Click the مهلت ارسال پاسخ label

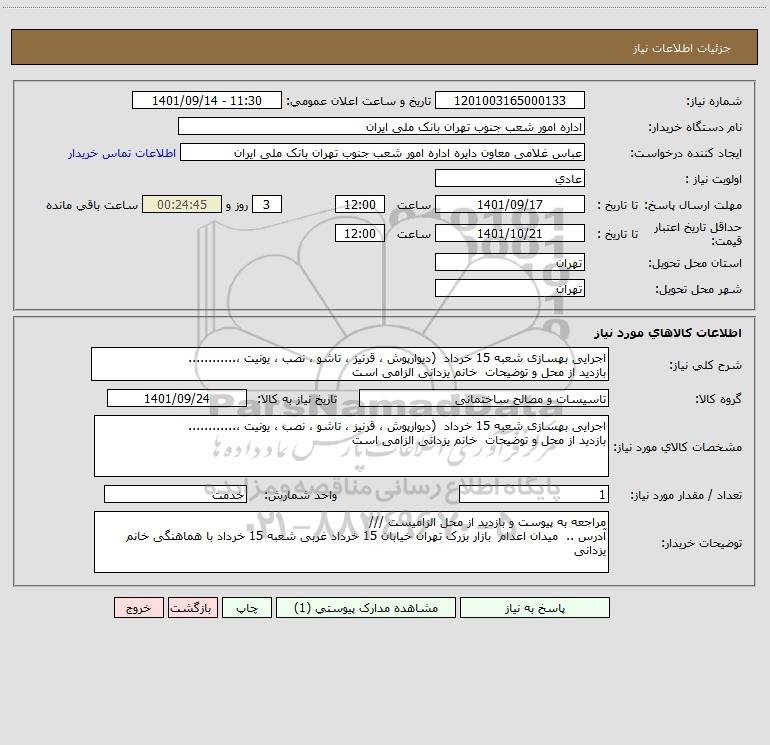pos(692,205)
